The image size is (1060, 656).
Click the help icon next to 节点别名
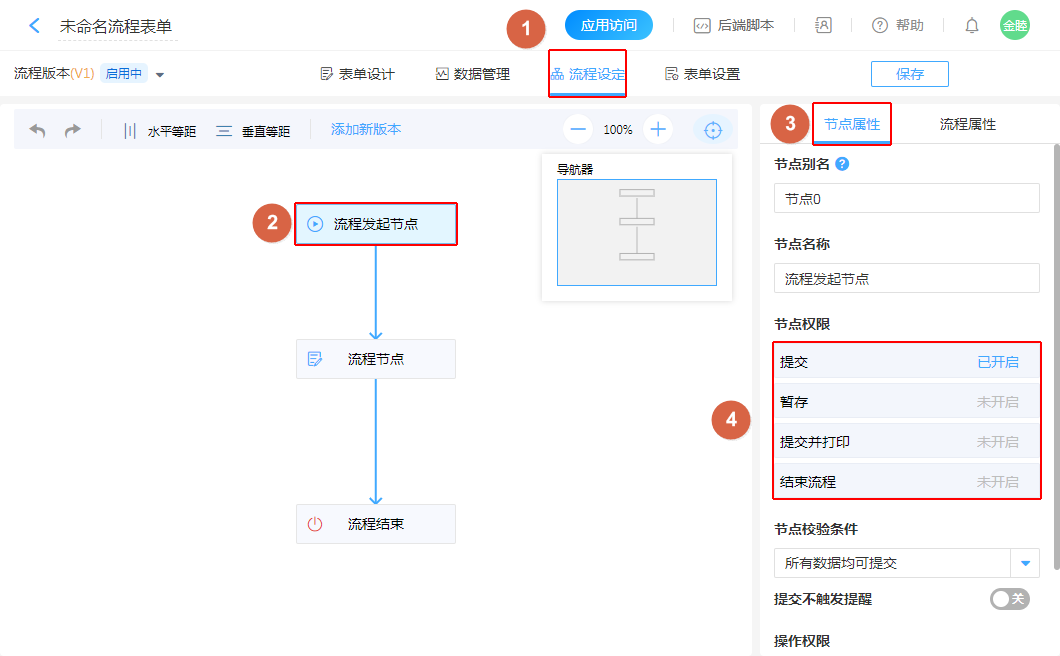pos(842,164)
